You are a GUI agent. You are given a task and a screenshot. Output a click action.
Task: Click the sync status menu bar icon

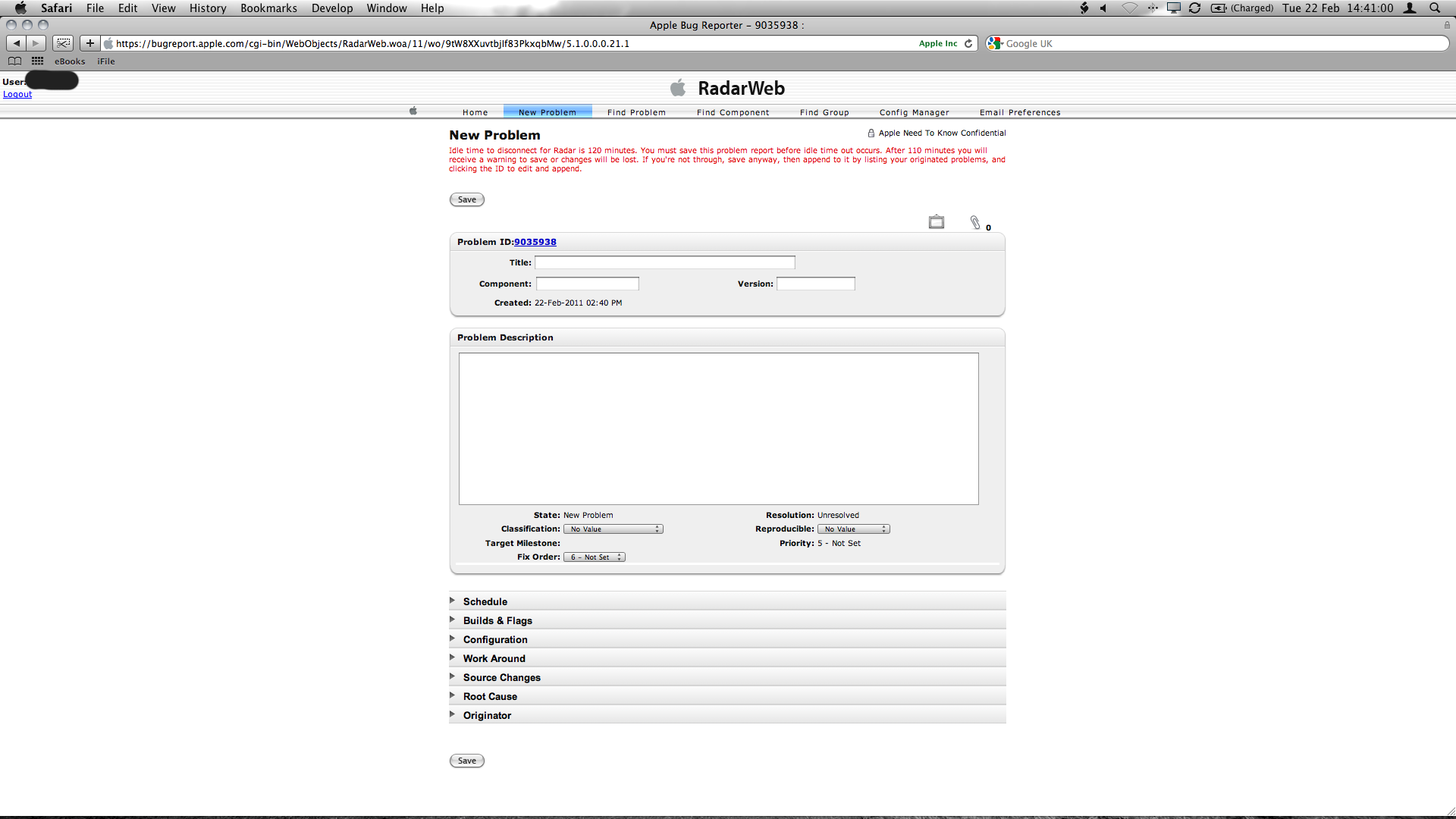pos(1194,8)
